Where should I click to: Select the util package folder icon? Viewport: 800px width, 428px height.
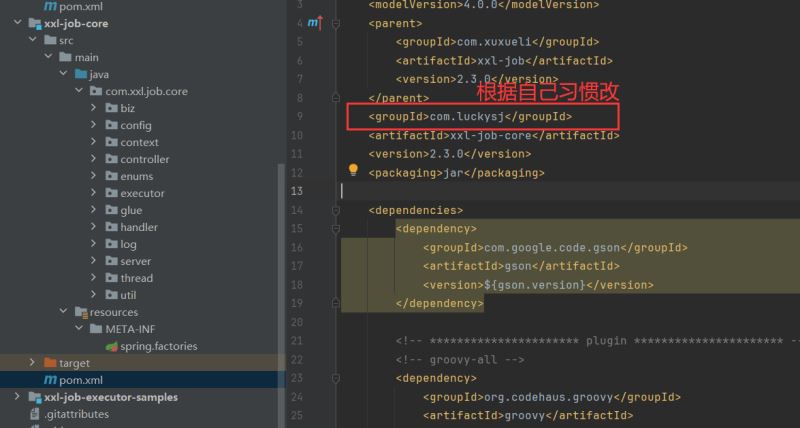pyautogui.click(x=112, y=294)
